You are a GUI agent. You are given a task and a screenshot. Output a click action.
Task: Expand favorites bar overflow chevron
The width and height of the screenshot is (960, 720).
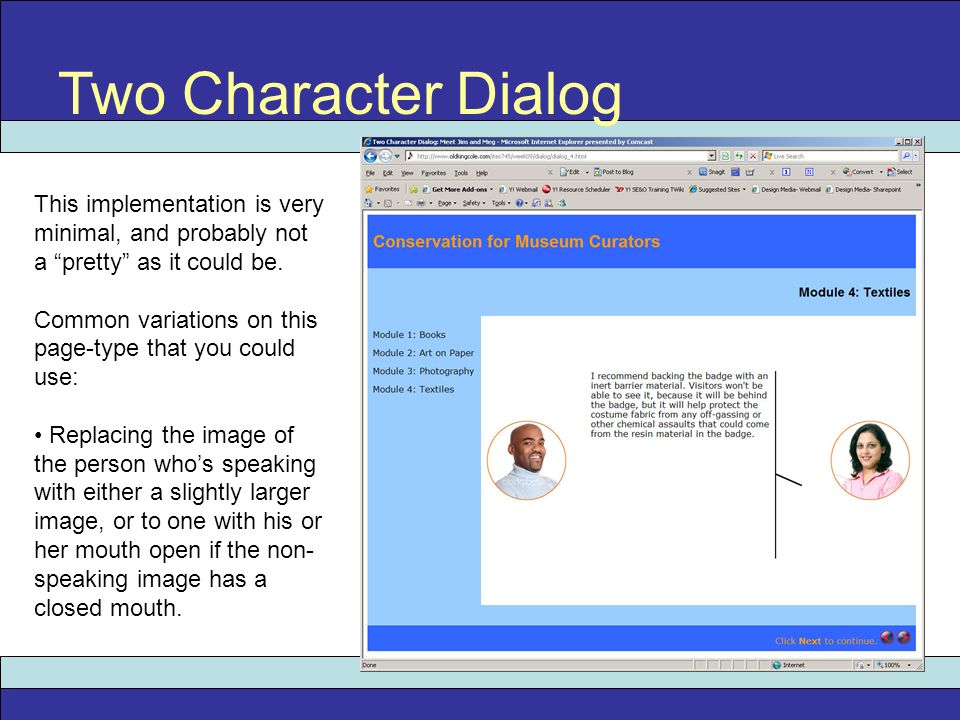(x=917, y=186)
